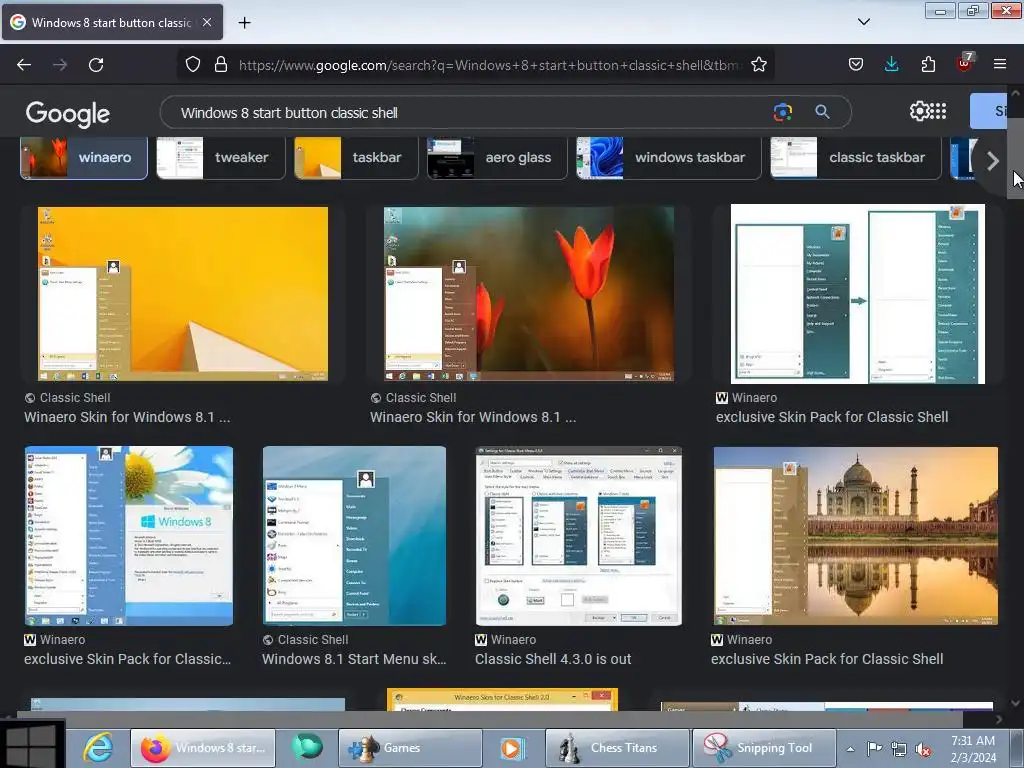The height and width of the screenshot is (768, 1024).
Task: Open the media player taskbar icon
Action: click(513, 748)
